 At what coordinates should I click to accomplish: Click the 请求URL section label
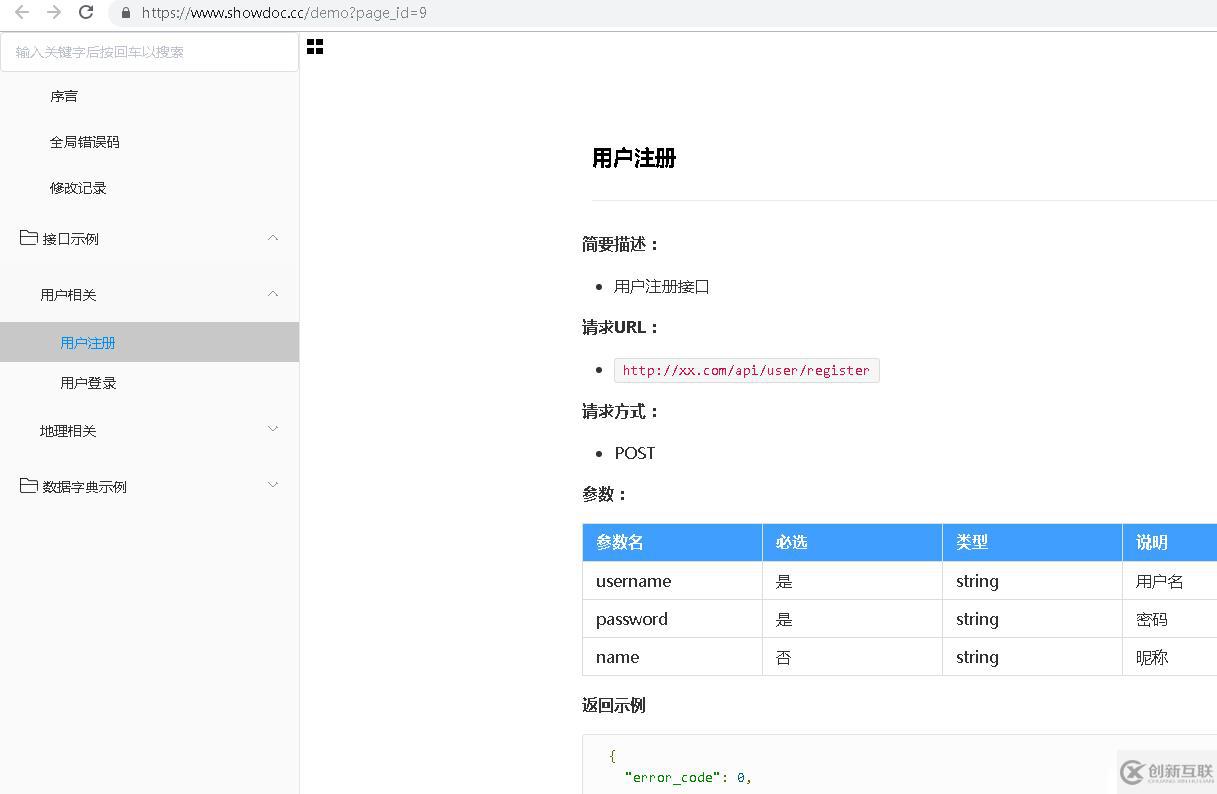[x=620, y=327]
